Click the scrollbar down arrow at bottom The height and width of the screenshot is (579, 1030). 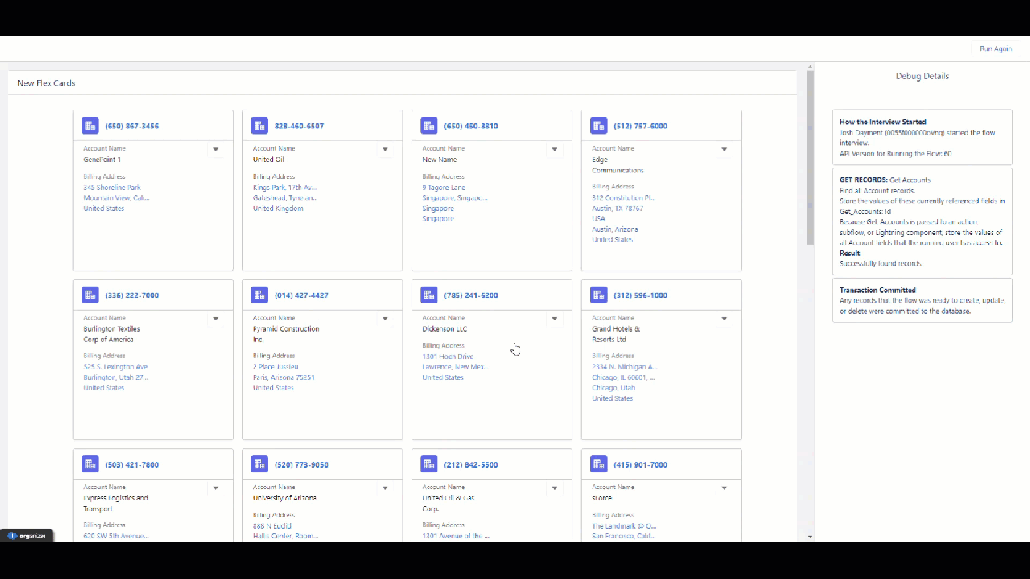tap(810, 536)
